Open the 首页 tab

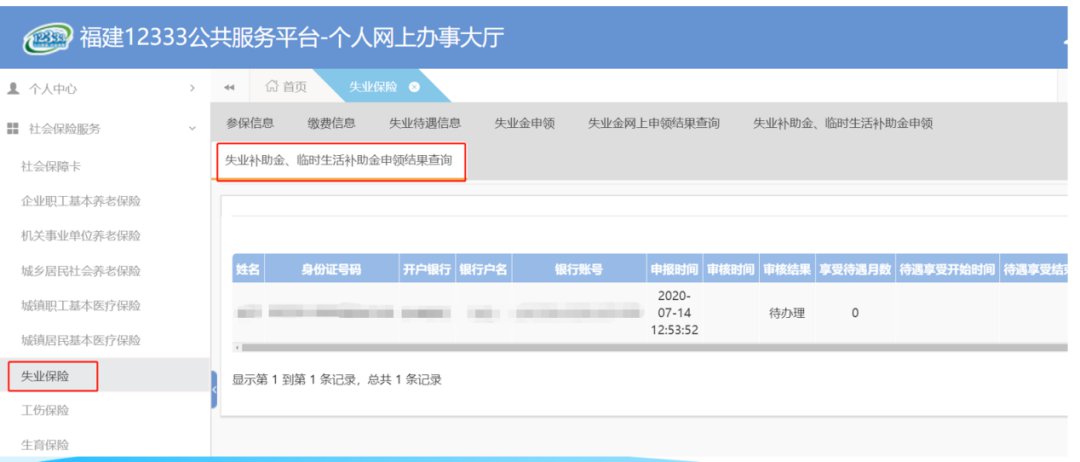point(285,87)
